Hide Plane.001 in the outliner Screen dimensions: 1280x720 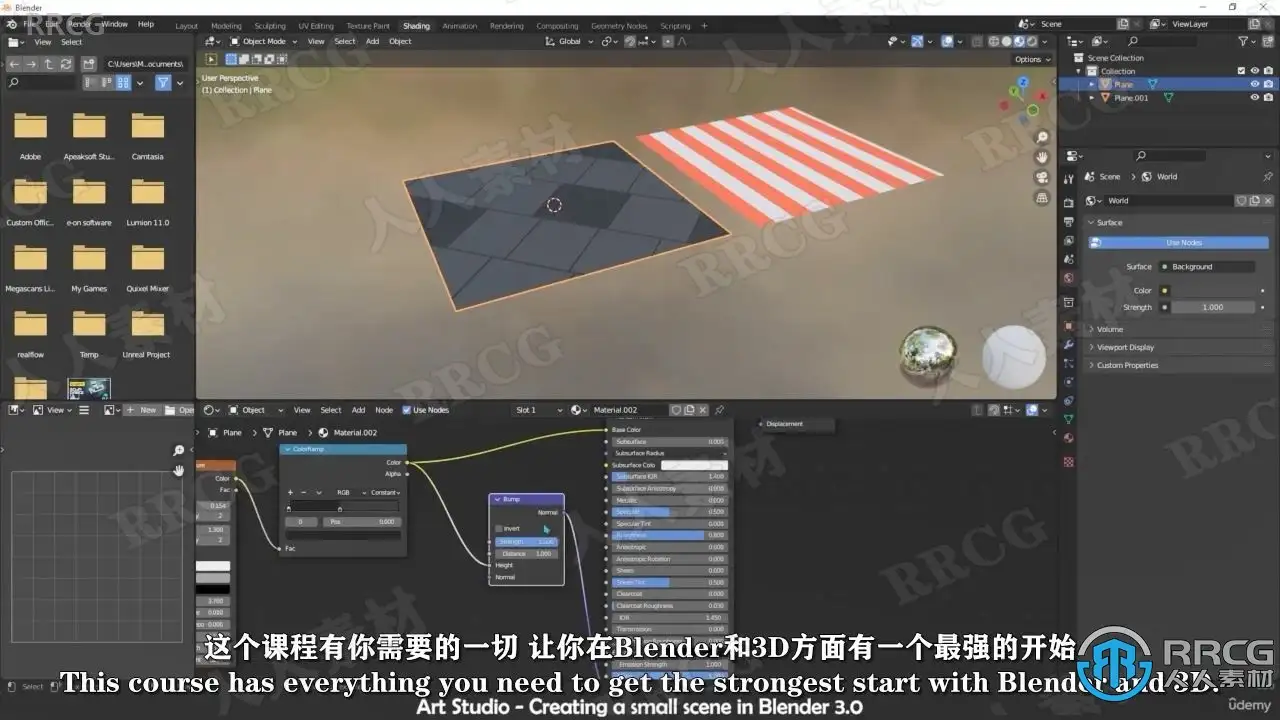pos(1254,98)
